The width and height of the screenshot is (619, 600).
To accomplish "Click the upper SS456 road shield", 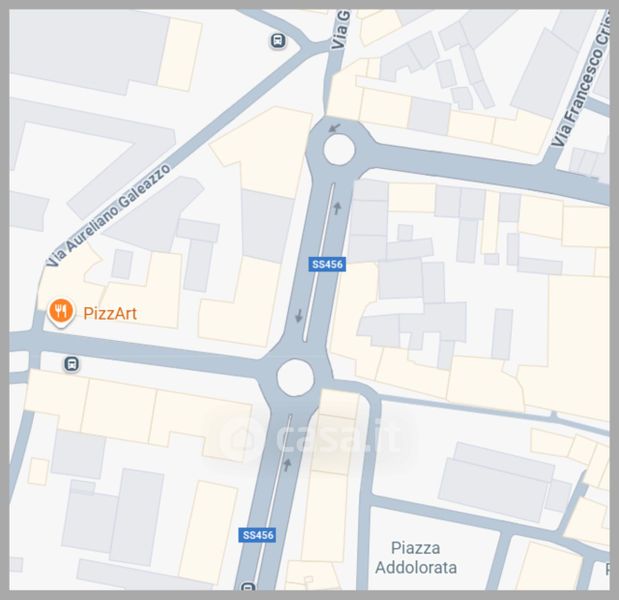I will point(327,264).
